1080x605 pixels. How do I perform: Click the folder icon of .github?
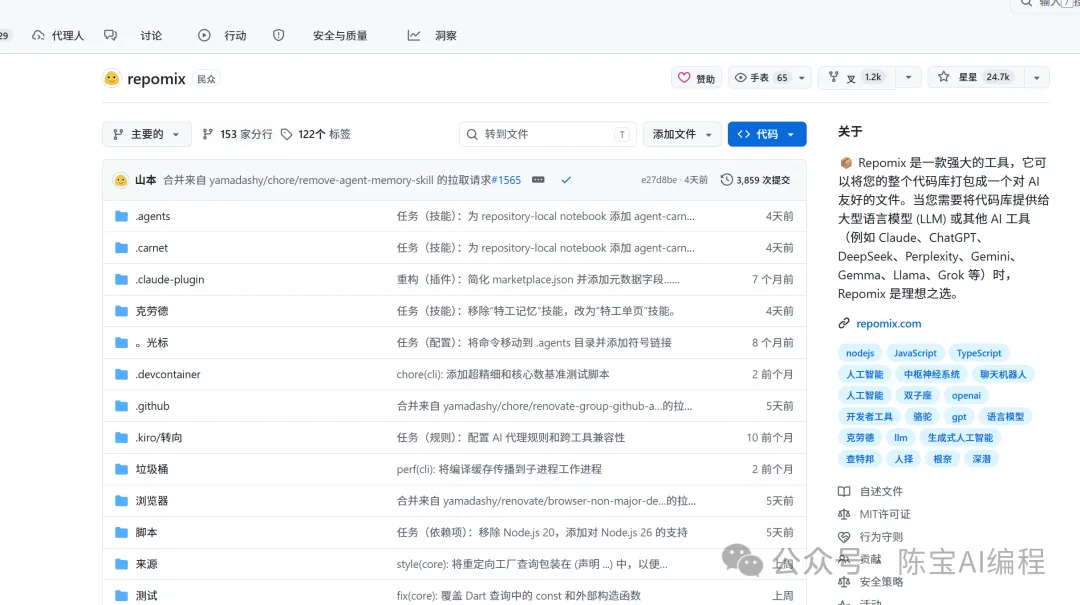(121, 407)
